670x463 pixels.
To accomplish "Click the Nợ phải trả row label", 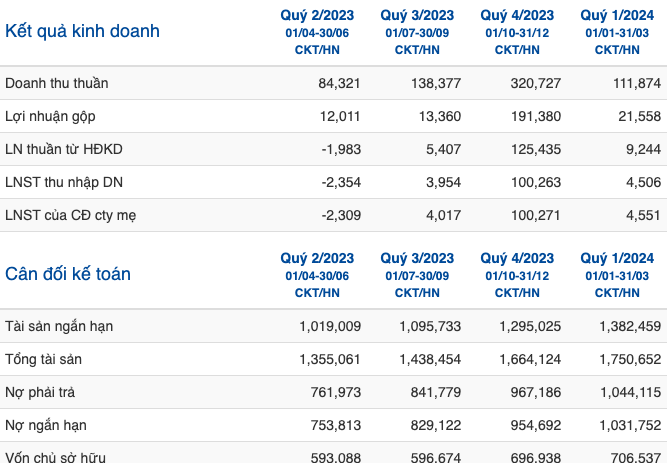I will coord(40,393).
